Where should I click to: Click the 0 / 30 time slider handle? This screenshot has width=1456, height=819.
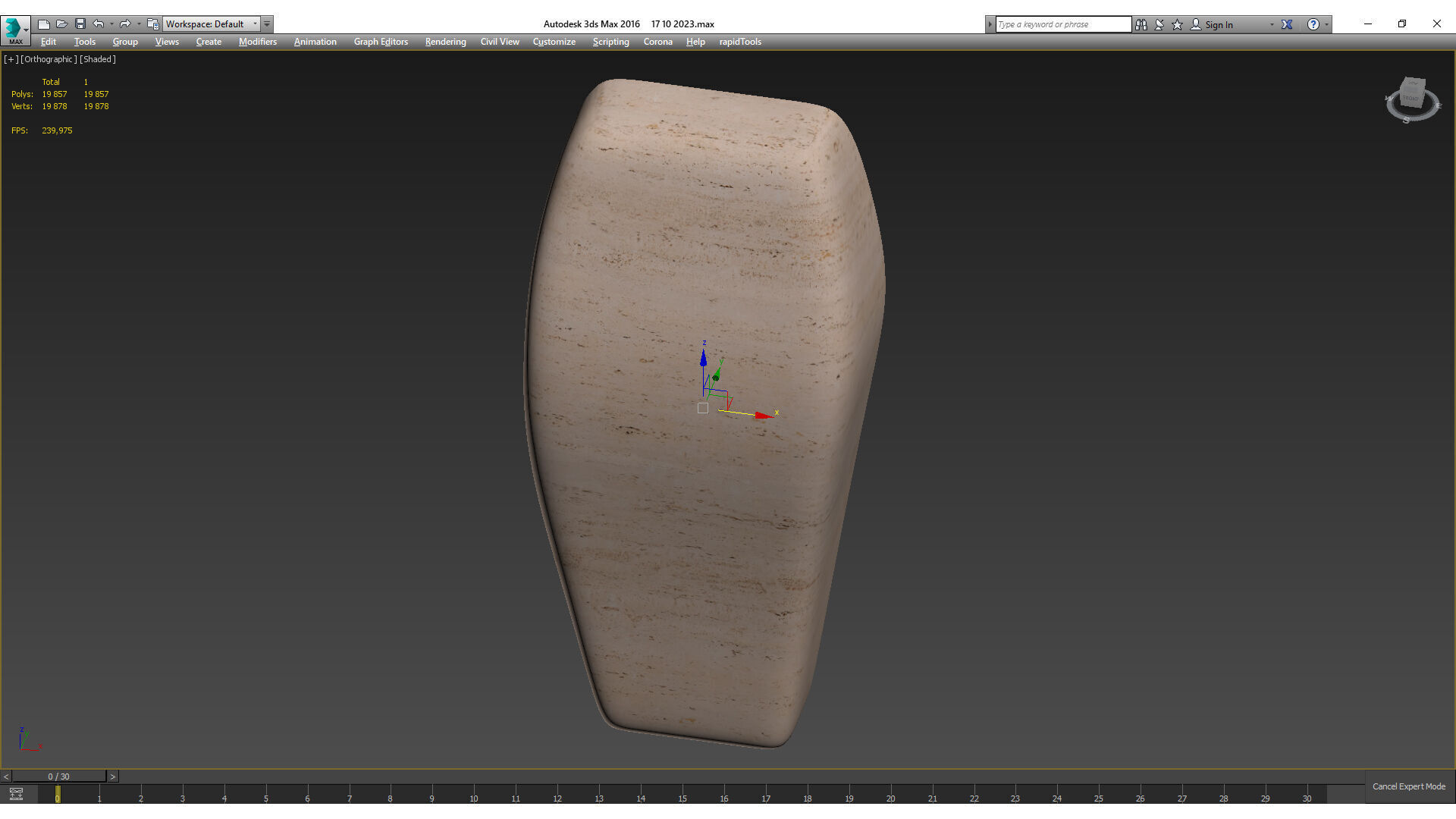[x=59, y=777]
